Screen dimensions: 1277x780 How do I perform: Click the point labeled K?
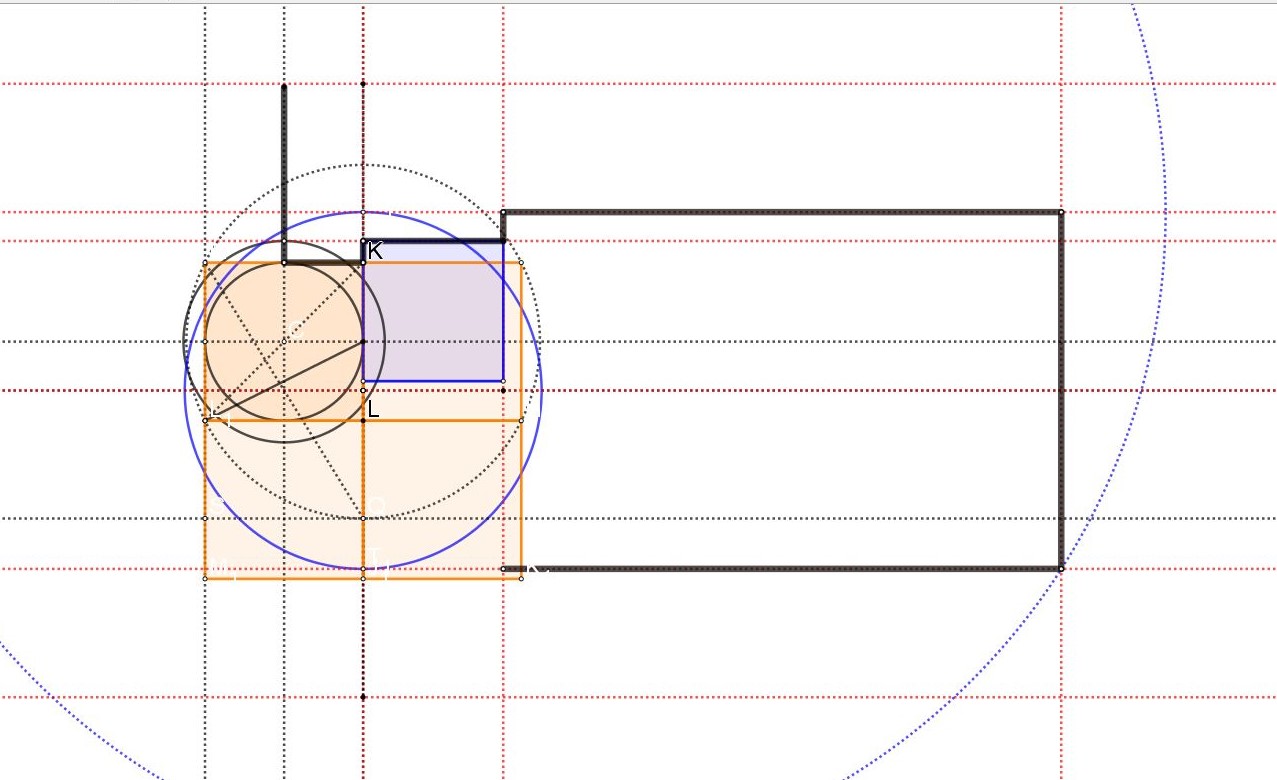(x=363, y=241)
